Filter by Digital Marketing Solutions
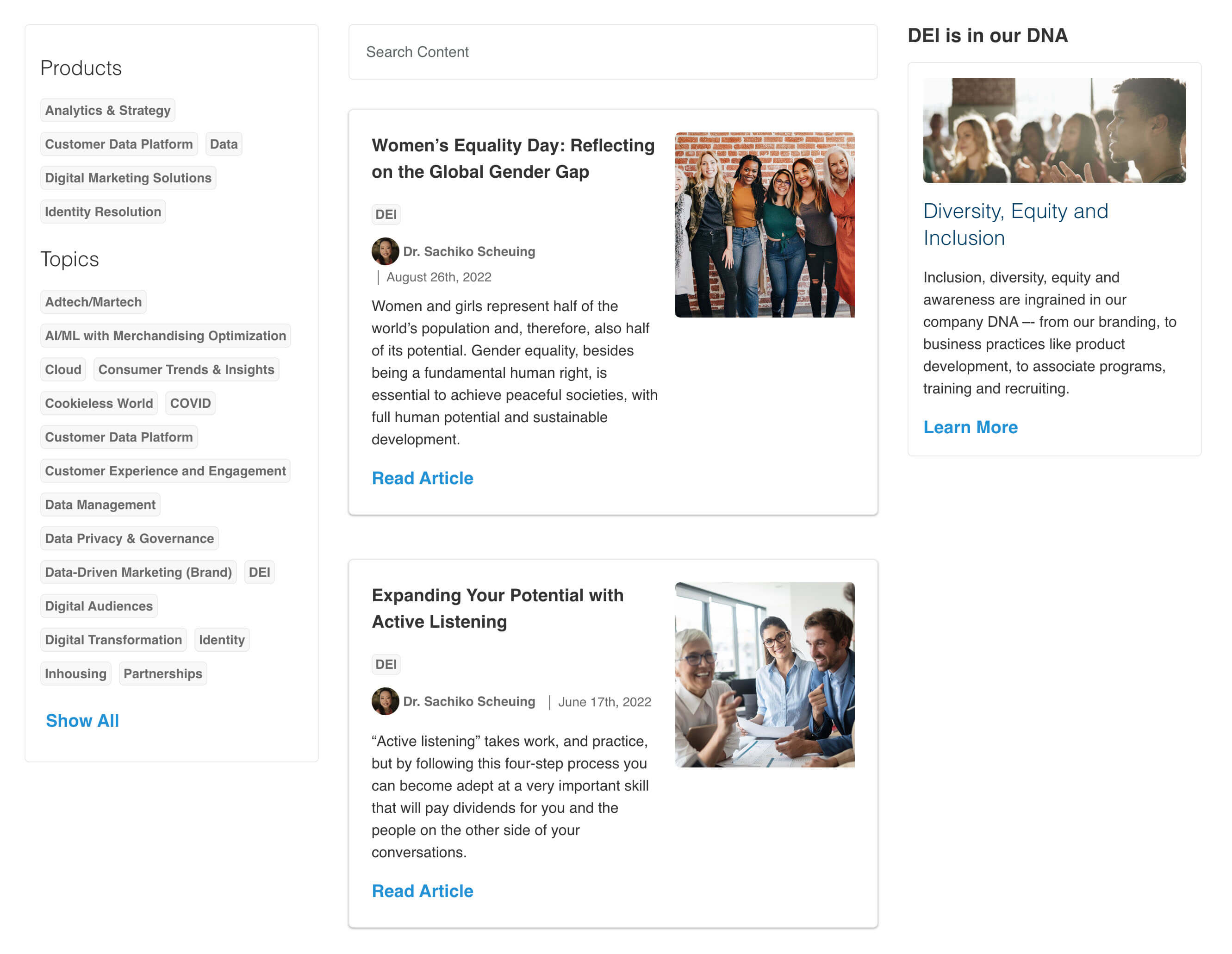 pos(128,178)
